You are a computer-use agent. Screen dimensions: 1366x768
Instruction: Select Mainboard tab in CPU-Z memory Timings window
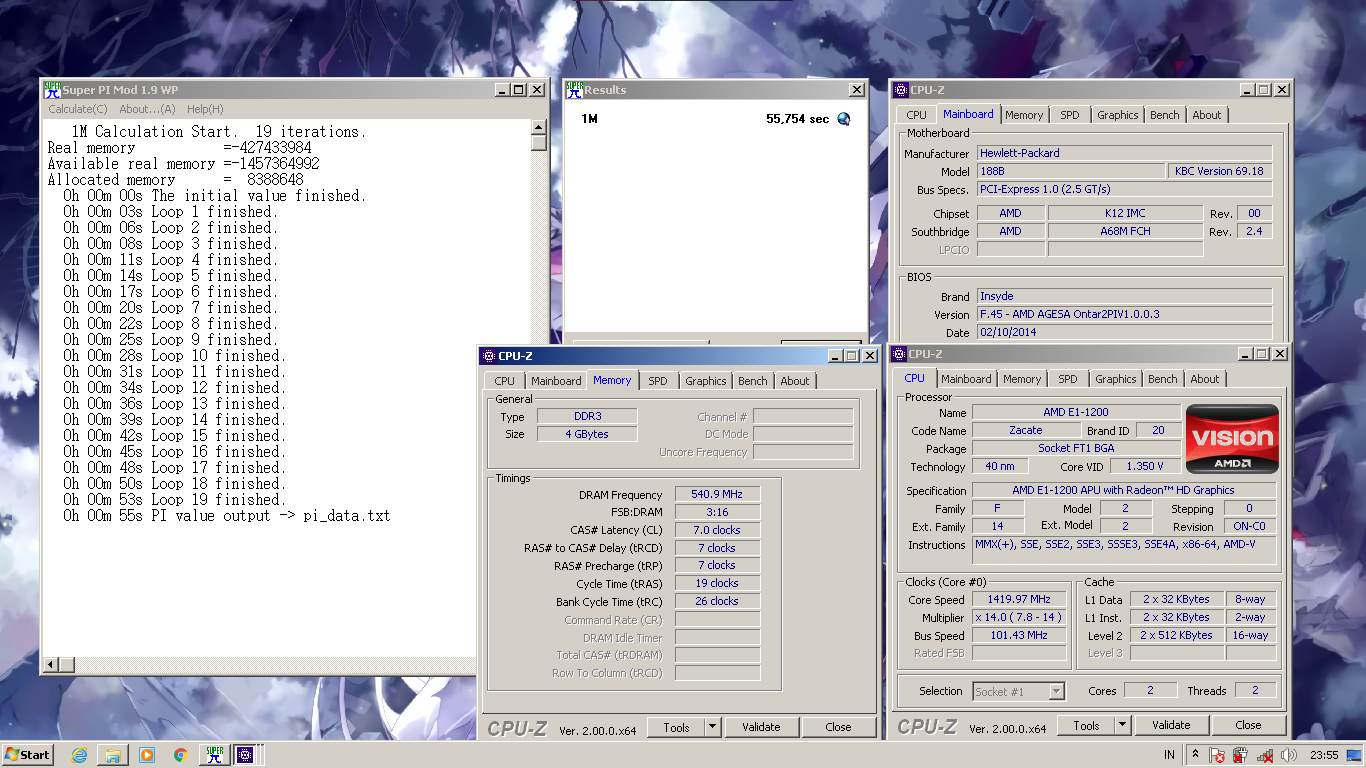(x=556, y=381)
